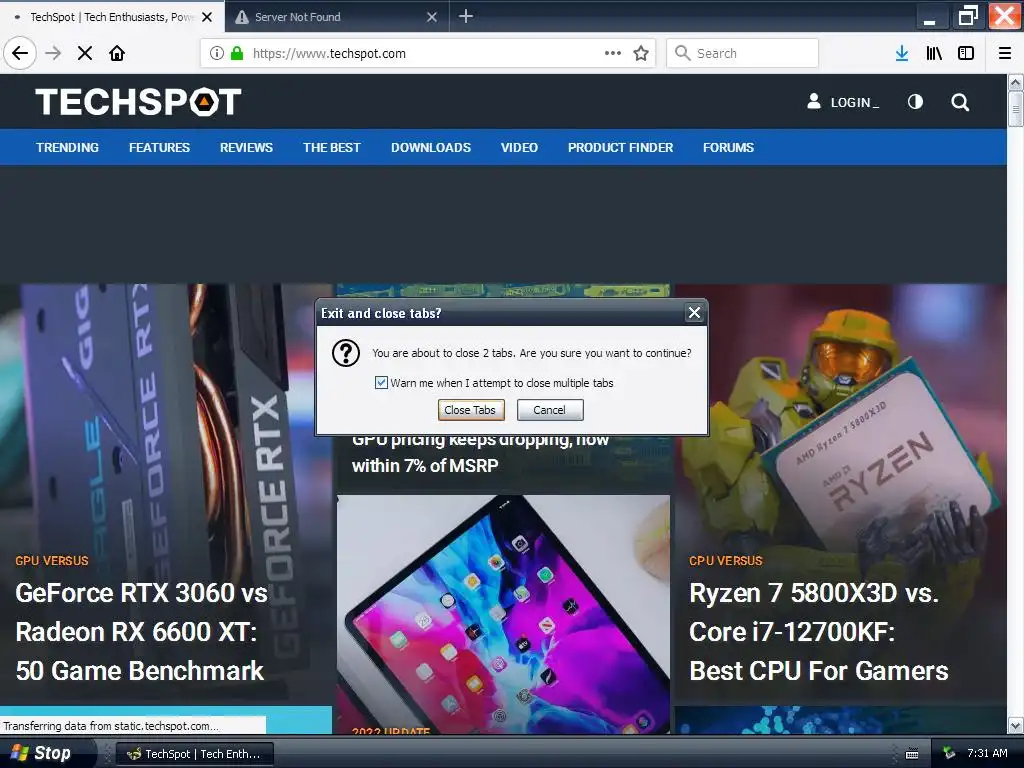Click the vertical scrollbar thumb

click(1015, 109)
